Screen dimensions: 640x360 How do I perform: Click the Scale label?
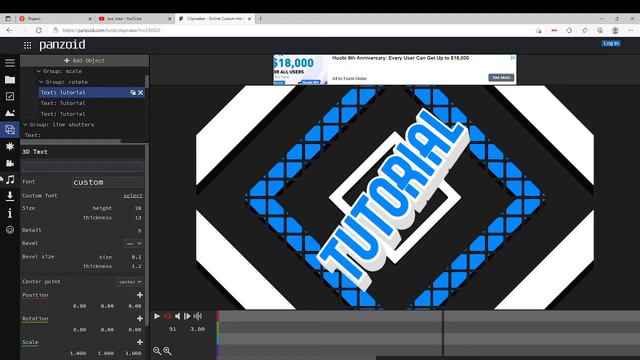30,342
